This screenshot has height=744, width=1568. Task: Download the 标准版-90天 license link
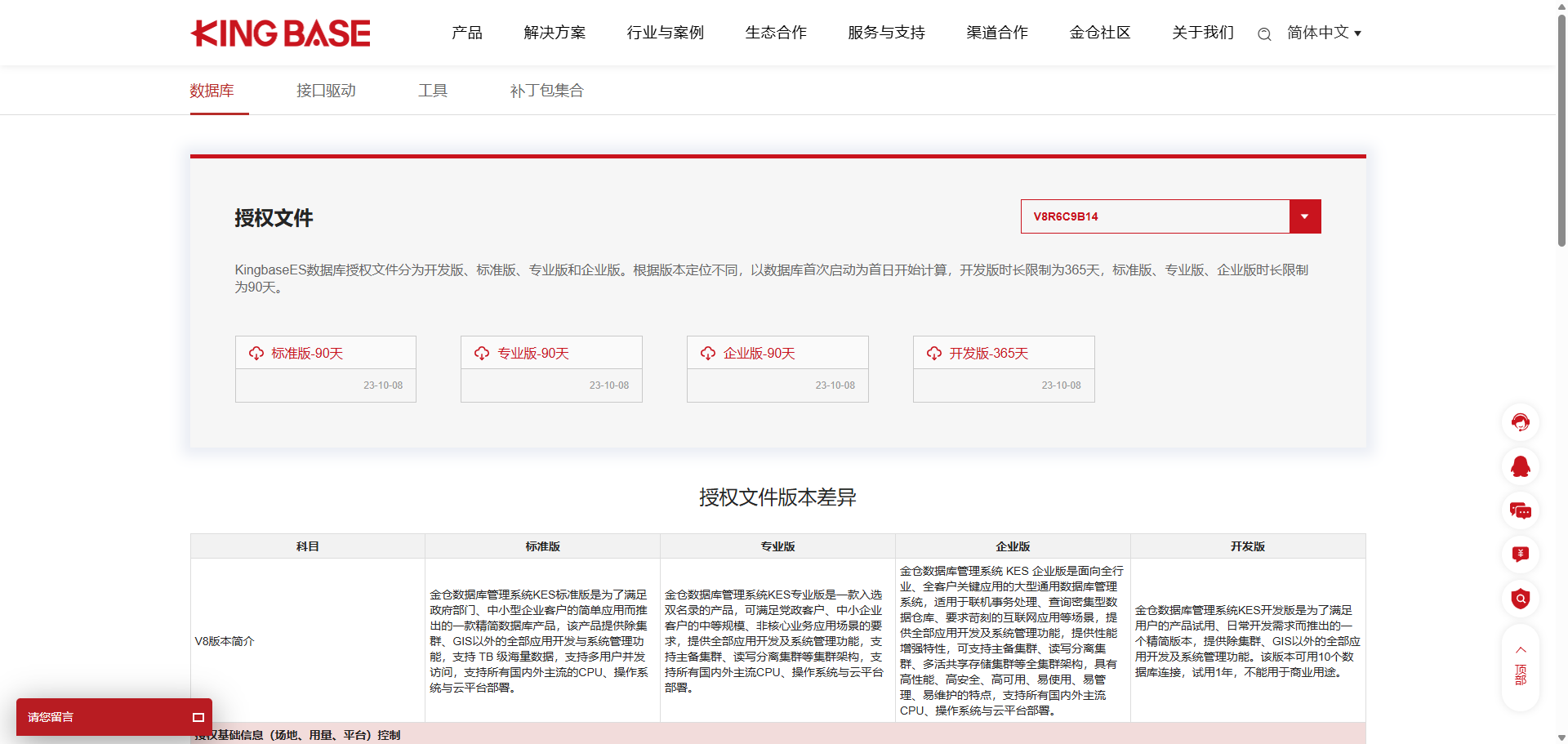[307, 353]
